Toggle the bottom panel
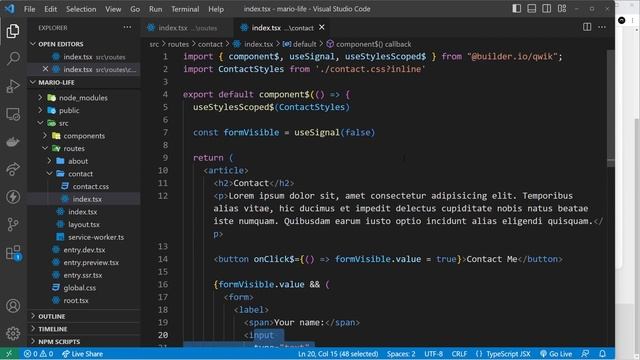The height and width of the screenshot is (360, 640). pos(531,9)
